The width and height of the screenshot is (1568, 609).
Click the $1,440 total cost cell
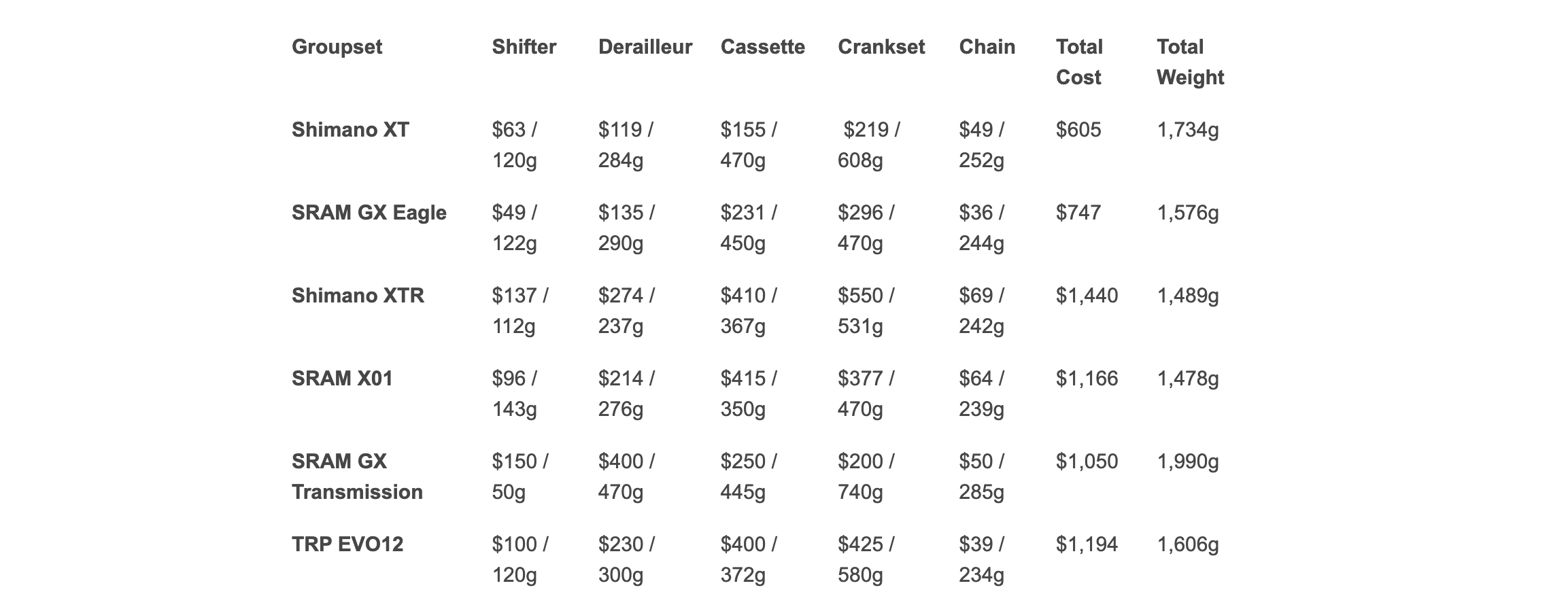pyautogui.click(x=1087, y=296)
